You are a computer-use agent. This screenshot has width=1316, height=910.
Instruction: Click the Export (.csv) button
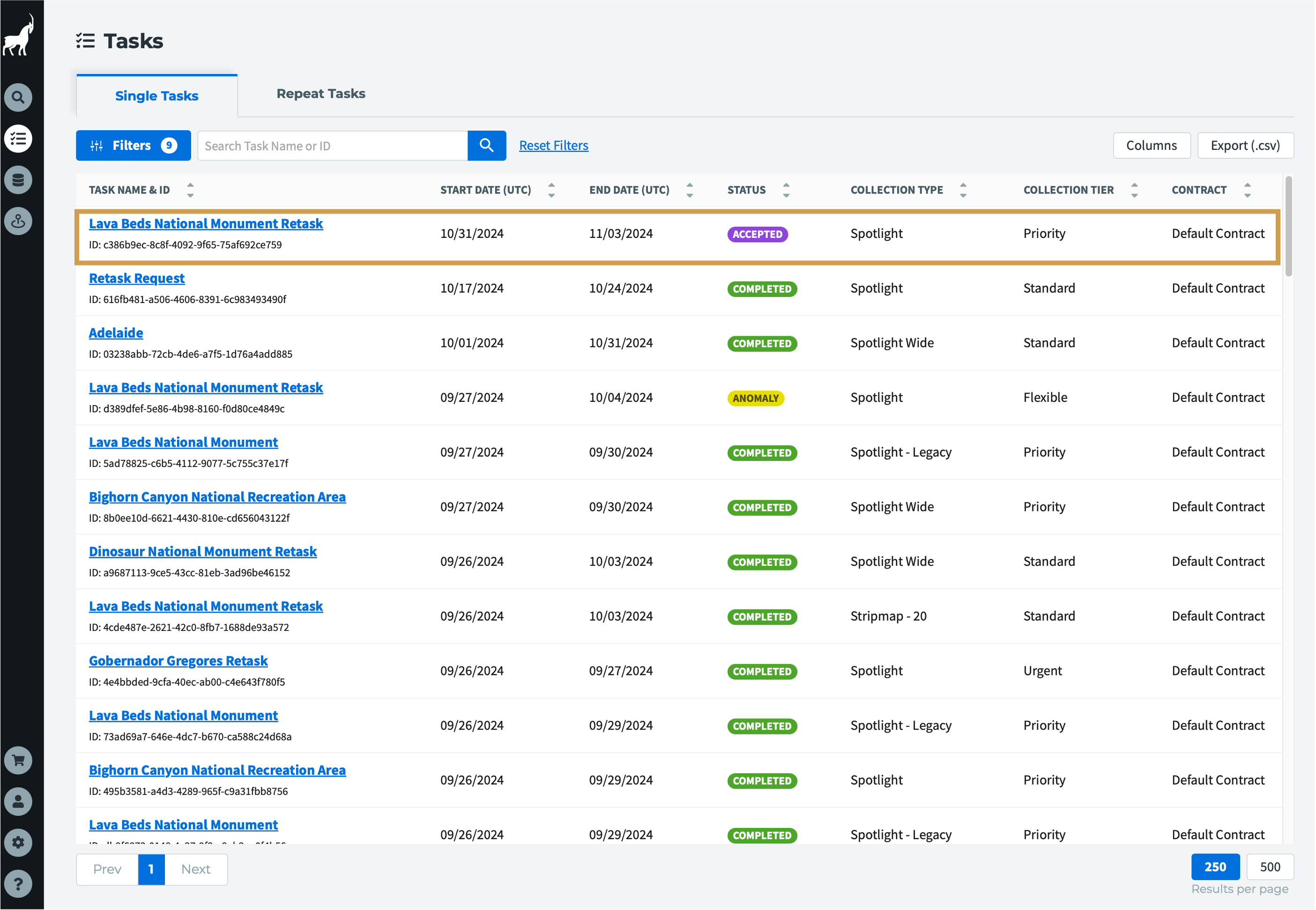click(x=1247, y=145)
